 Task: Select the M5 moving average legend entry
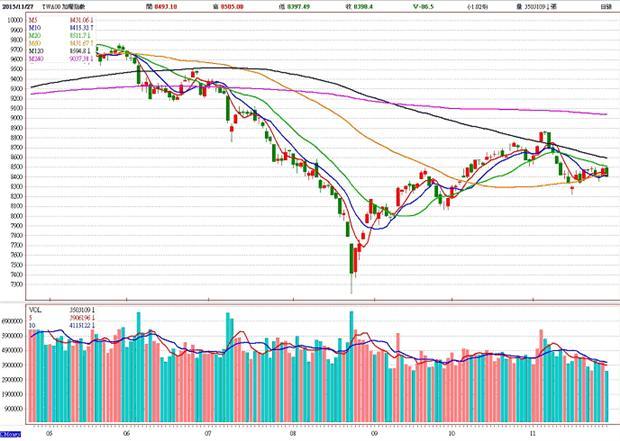tap(35, 19)
